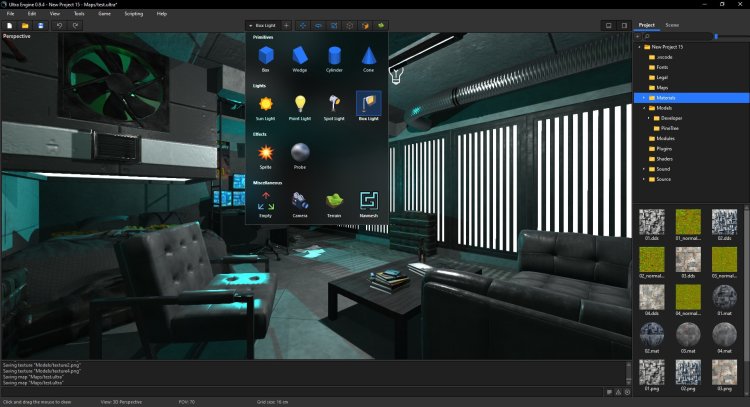Click the Undo arrow in toolbar
The image size is (750, 407).
[x=60, y=25]
